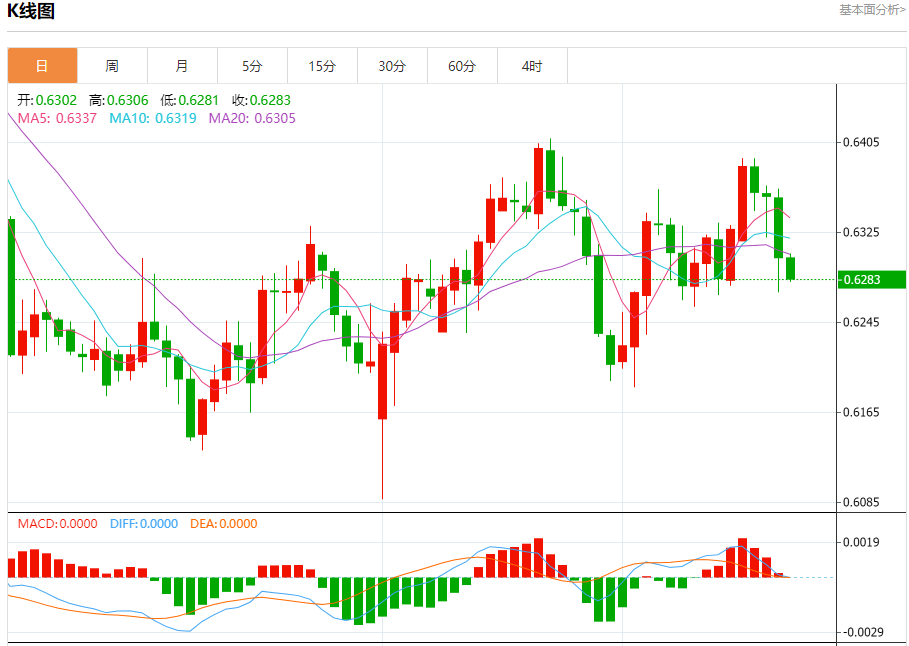Click the 0.6405 price axis label
909x646 pixels.
pos(862,142)
